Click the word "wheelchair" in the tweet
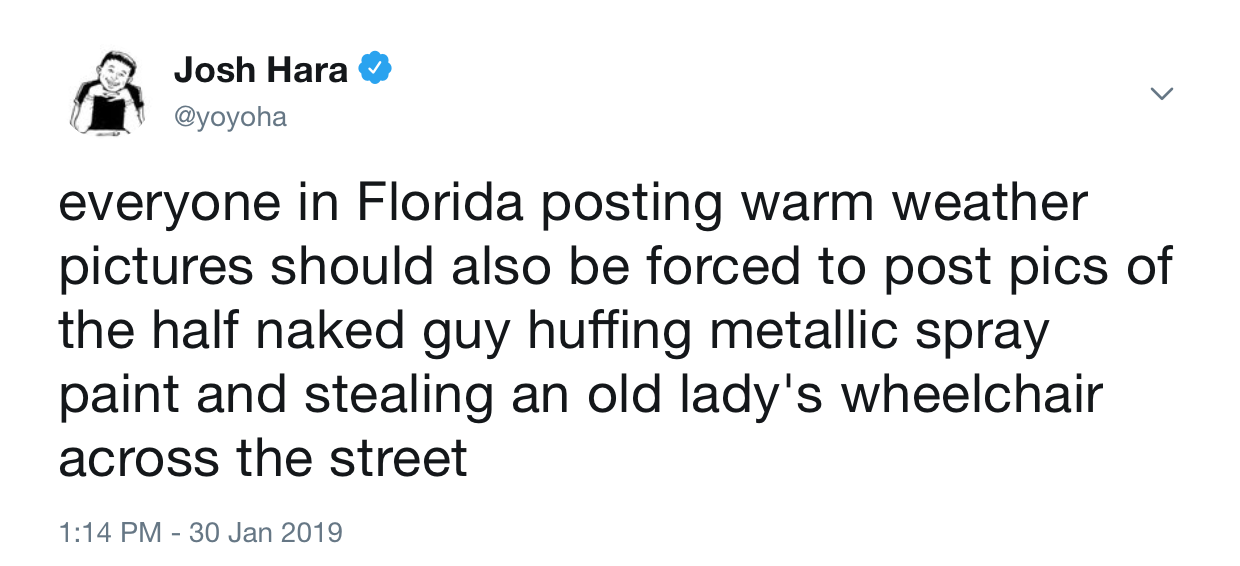 pos(971,395)
